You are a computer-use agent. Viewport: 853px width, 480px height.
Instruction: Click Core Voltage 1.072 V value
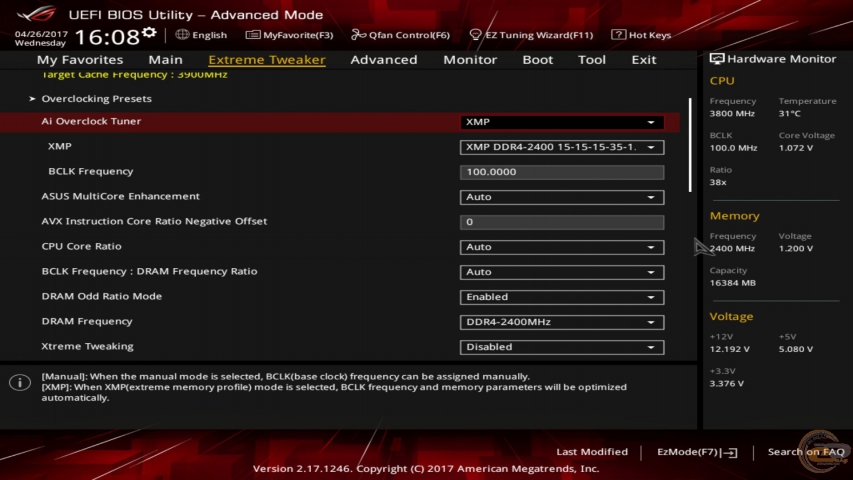[x=795, y=148]
